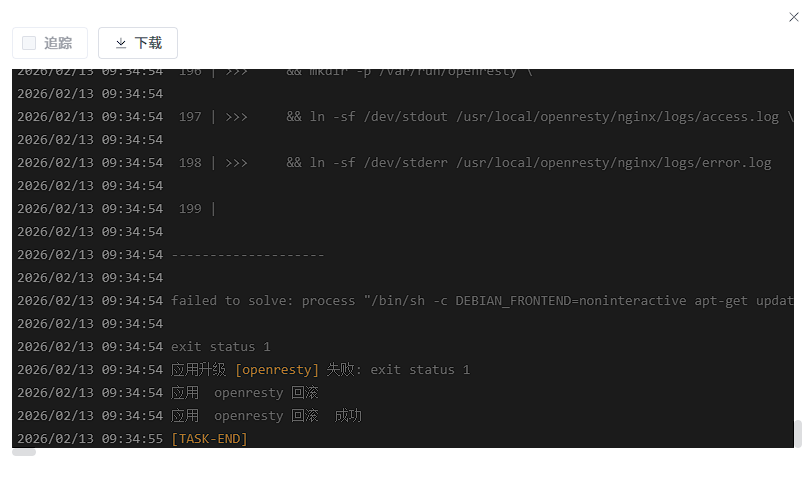The width and height of the screenshot is (811, 483).
Task: Click the standalone 'exit status 1' line
Action: pos(221,347)
